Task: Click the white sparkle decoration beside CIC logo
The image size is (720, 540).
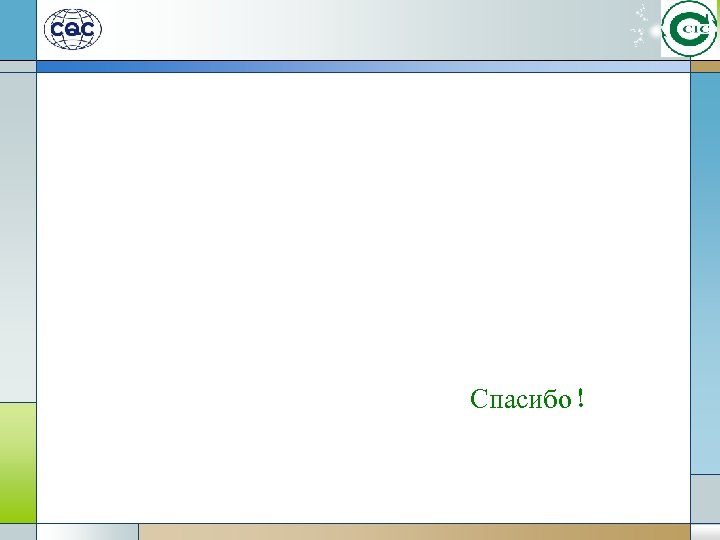Action: coord(641,26)
